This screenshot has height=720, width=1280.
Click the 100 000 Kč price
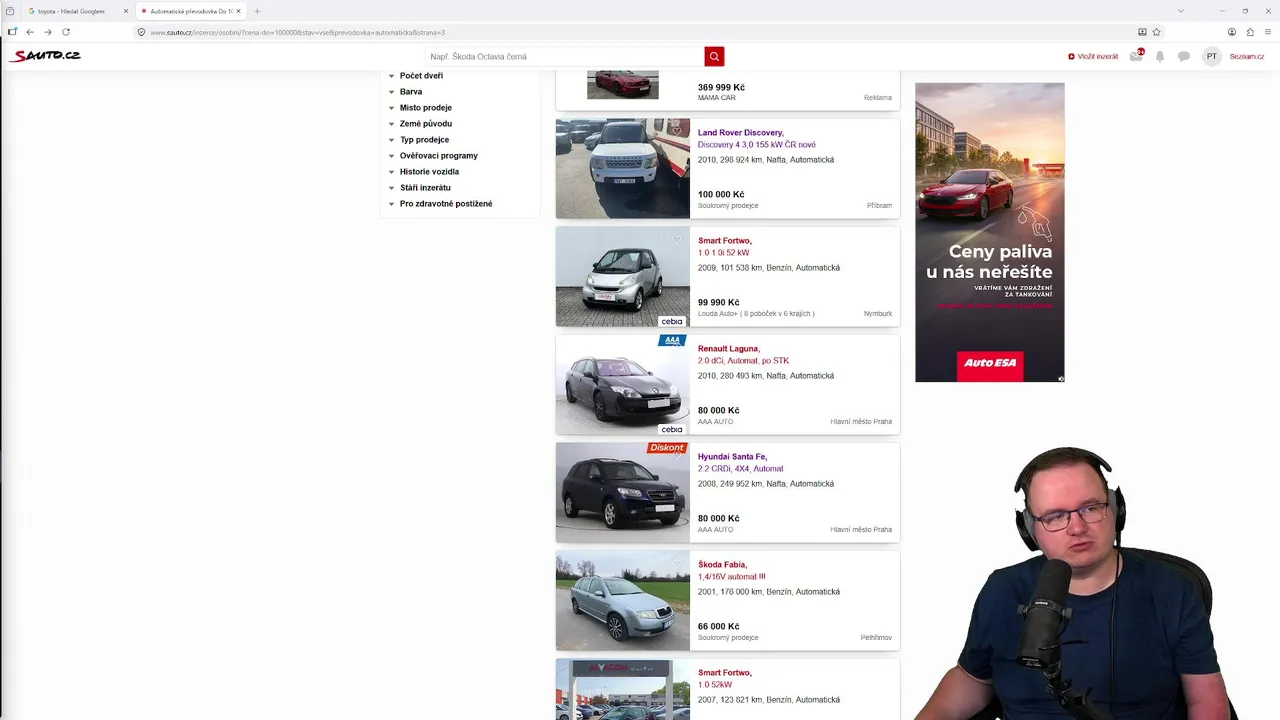pyautogui.click(x=721, y=194)
